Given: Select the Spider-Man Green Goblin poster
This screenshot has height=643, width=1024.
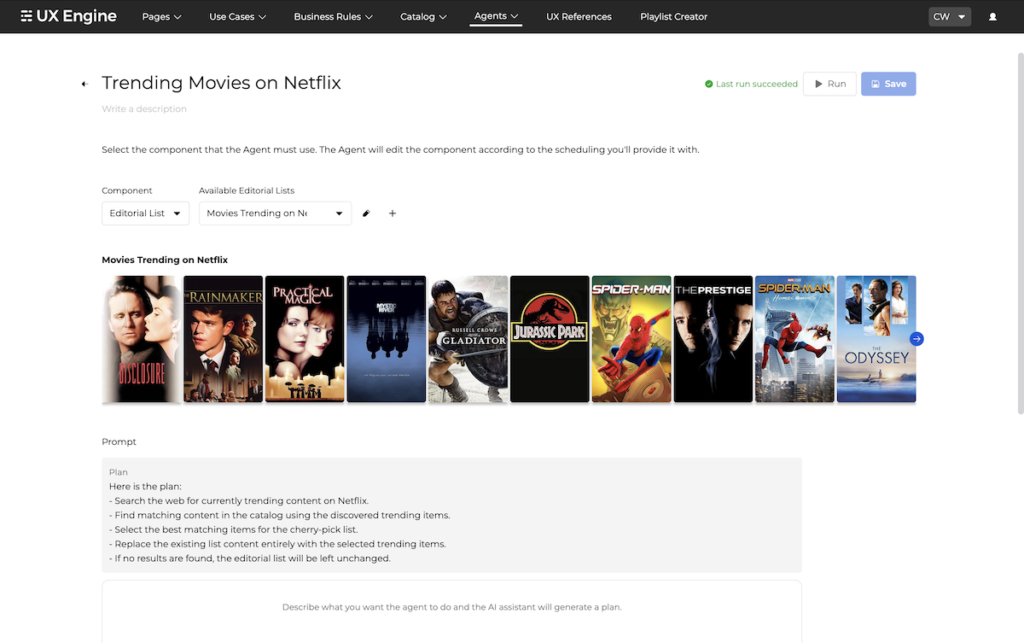Looking at the screenshot, I should pos(631,339).
